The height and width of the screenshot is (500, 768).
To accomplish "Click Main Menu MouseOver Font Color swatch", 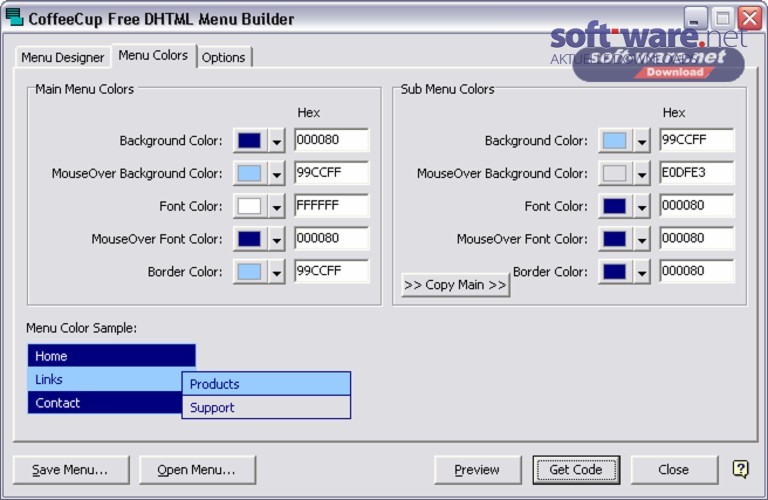I will click(249, 239).
